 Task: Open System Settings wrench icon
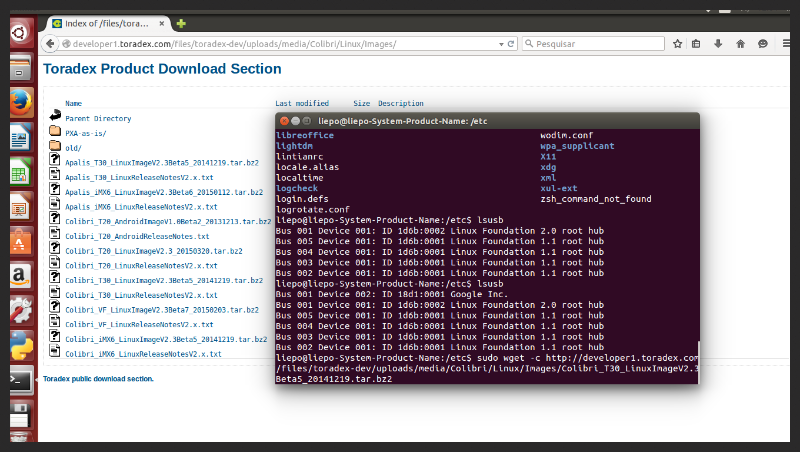pyautogui.click(x=21, y=310)
